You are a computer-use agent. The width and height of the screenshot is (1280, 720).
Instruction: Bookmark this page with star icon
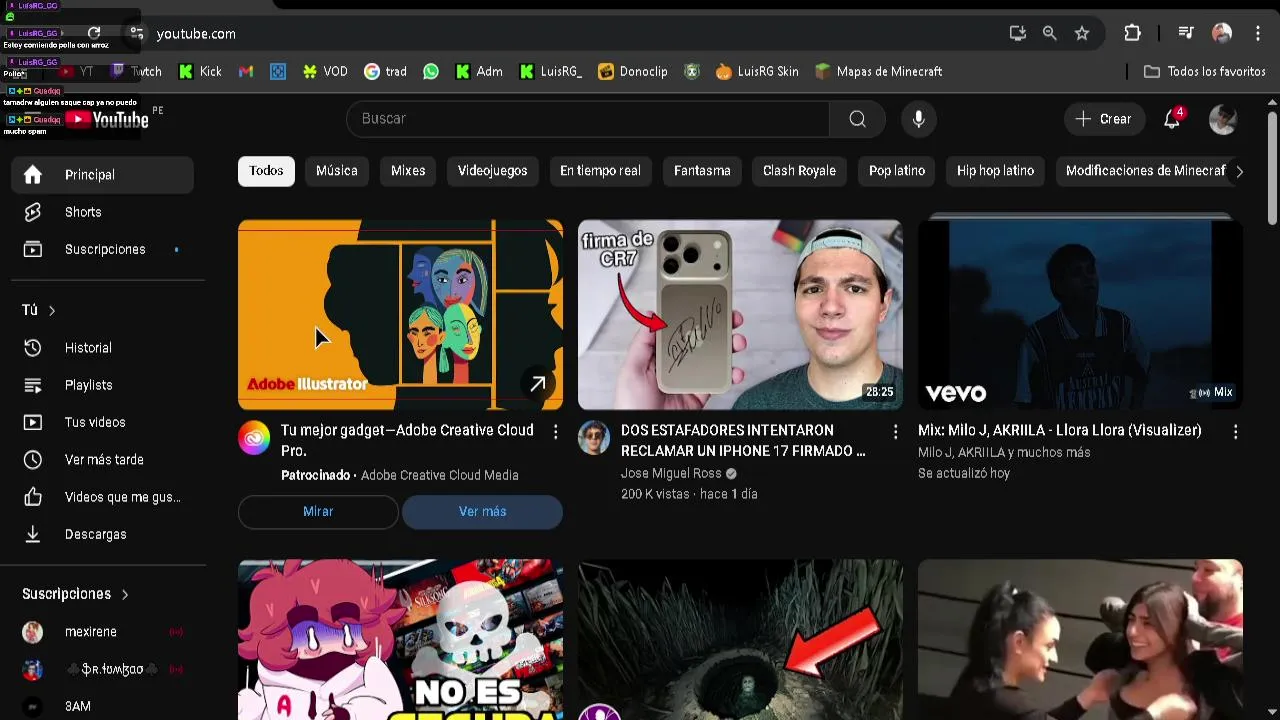1082,33
